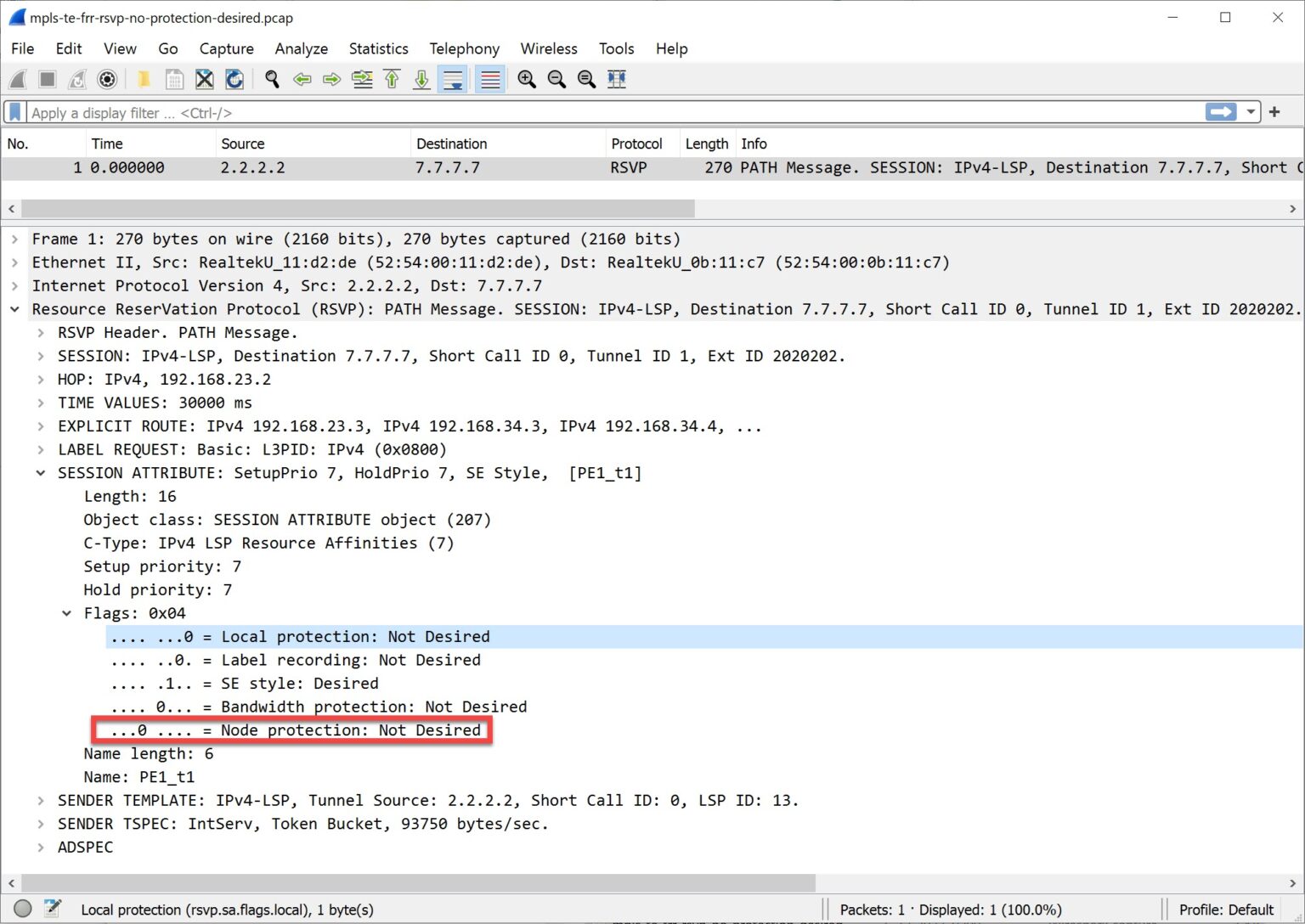The image size is (1305, 924).
Task: Toggle packet list colorization
Action: pos(489,79)
